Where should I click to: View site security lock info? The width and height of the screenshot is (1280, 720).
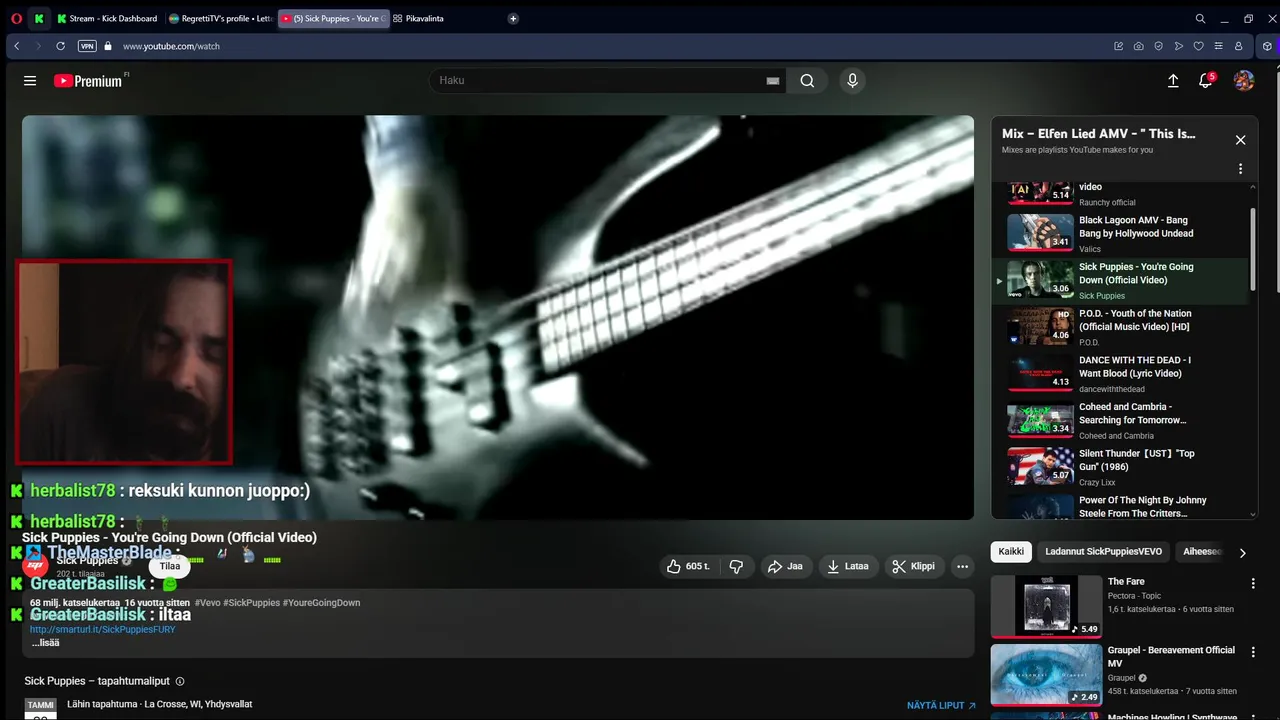coord(108,46)
